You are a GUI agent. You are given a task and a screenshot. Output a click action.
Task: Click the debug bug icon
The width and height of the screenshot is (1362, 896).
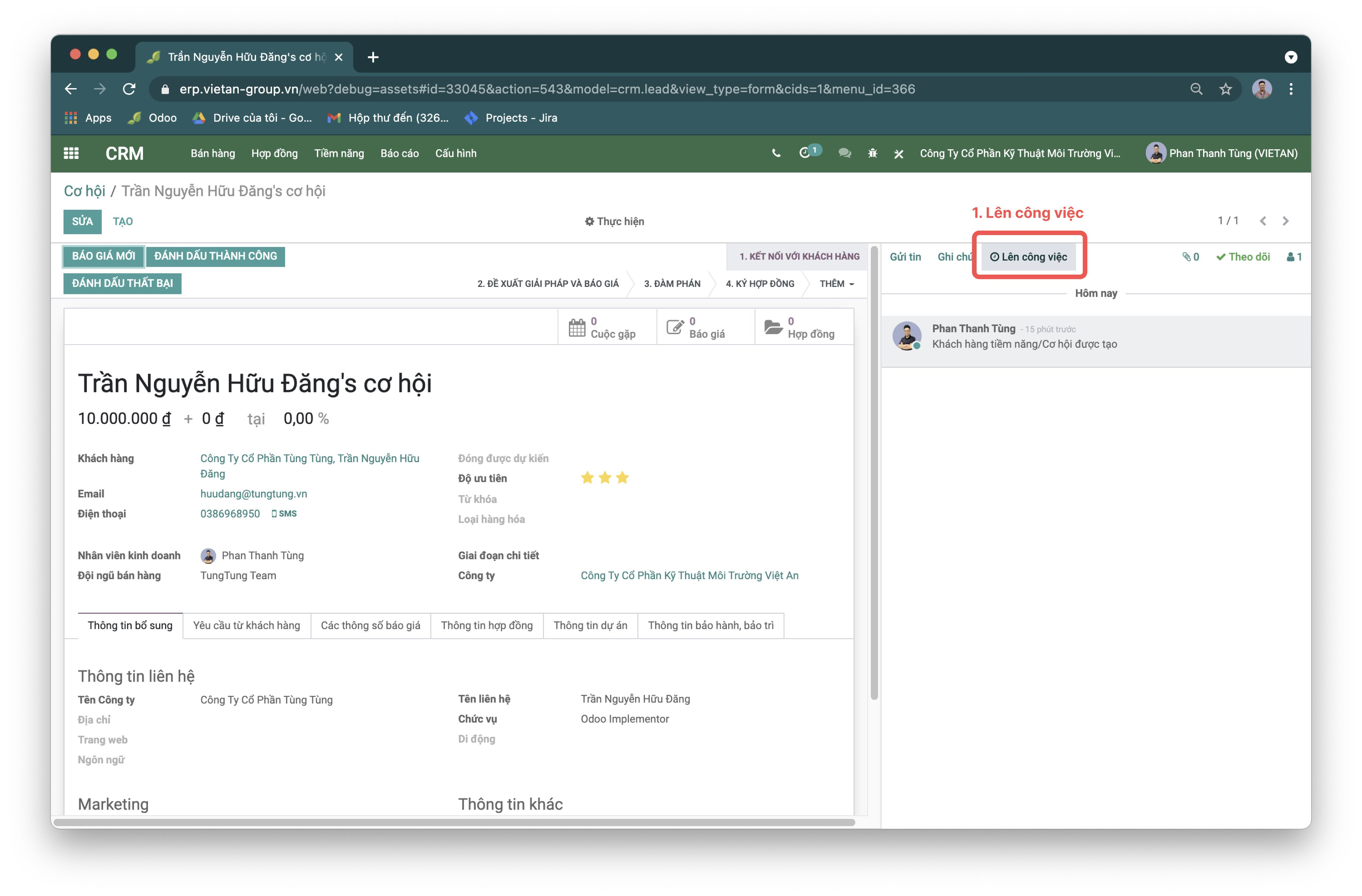pos(872,153)
